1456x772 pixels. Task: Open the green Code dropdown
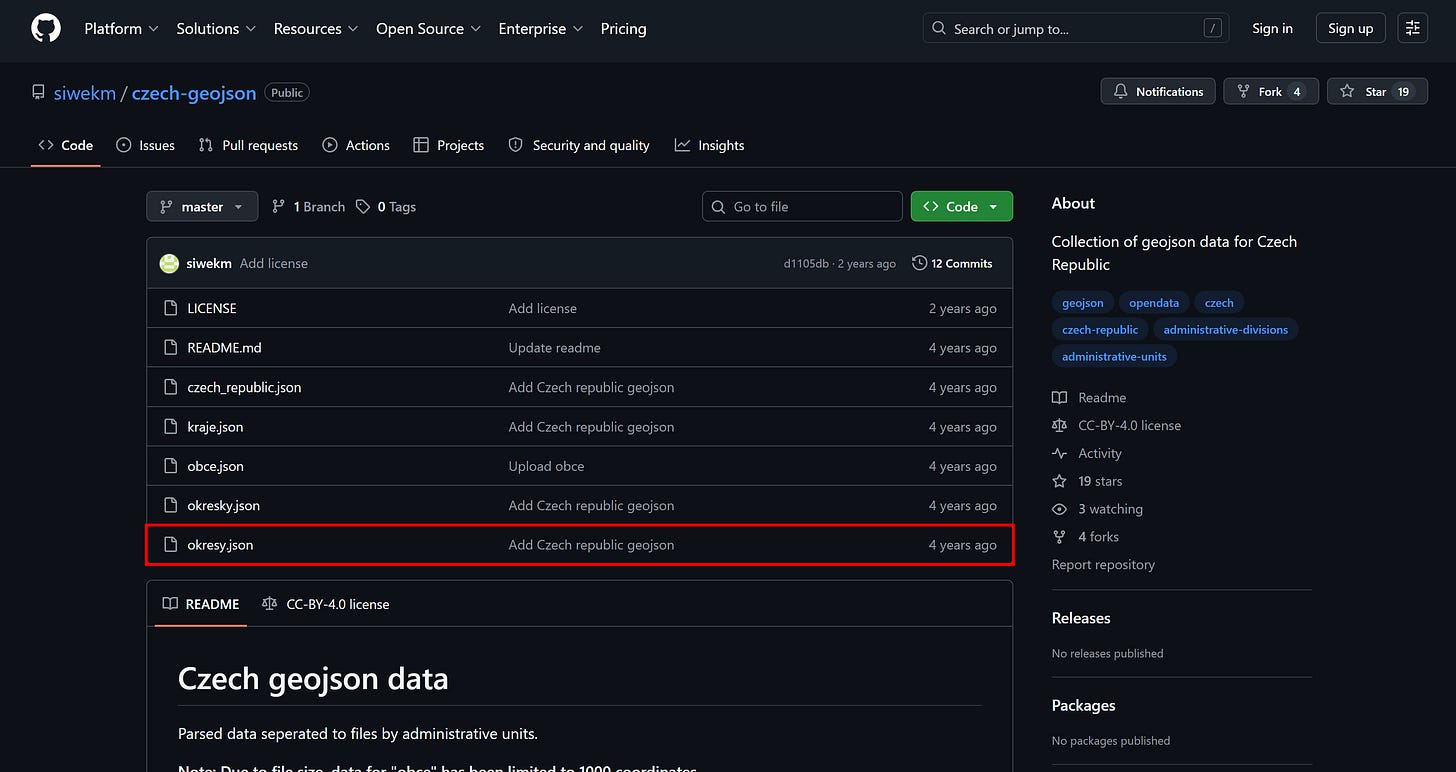[962, 207]
